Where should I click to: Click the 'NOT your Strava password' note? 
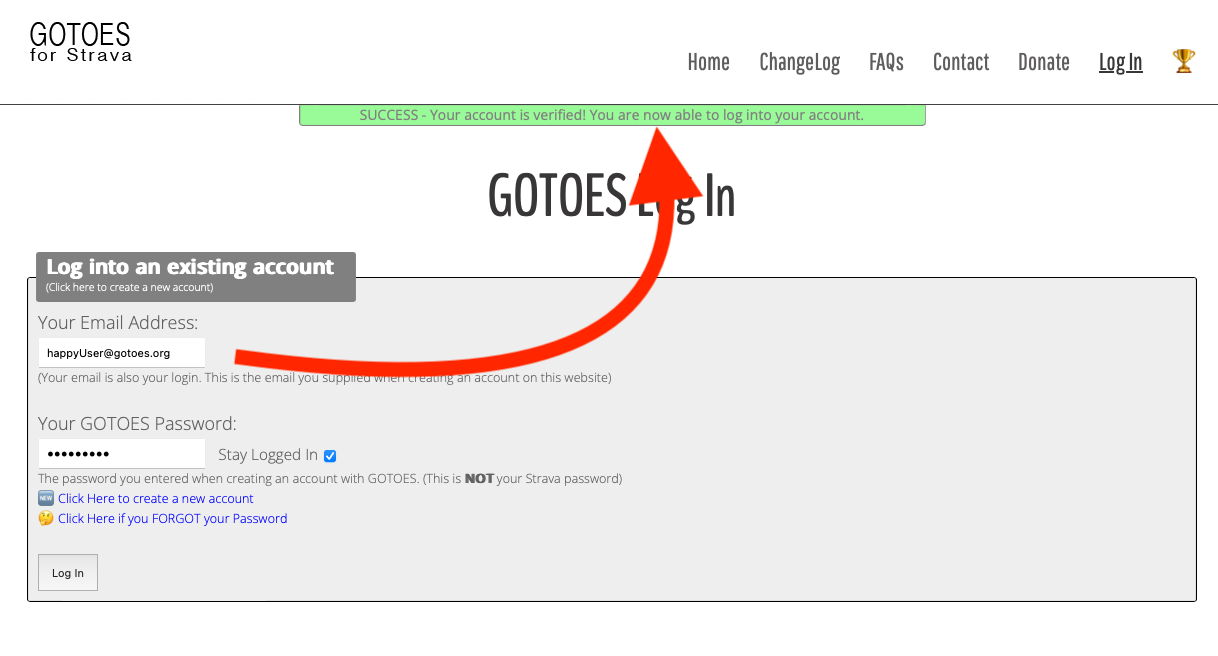[x=330, y=478]
